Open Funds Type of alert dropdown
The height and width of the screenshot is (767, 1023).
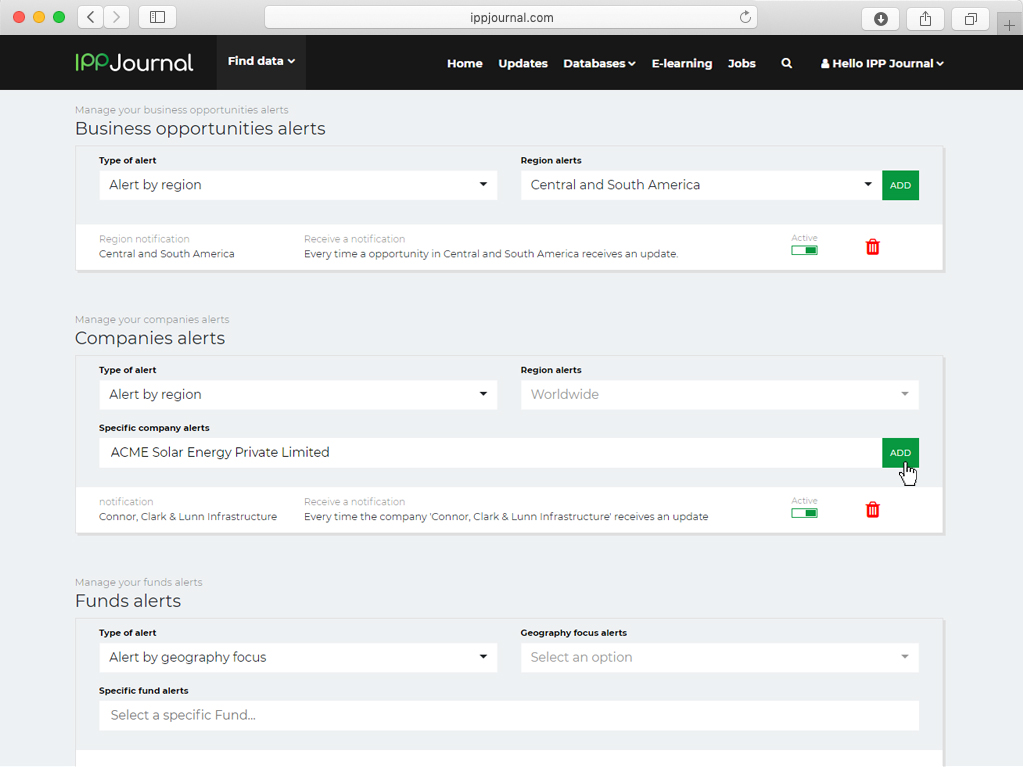click(297, 657)
